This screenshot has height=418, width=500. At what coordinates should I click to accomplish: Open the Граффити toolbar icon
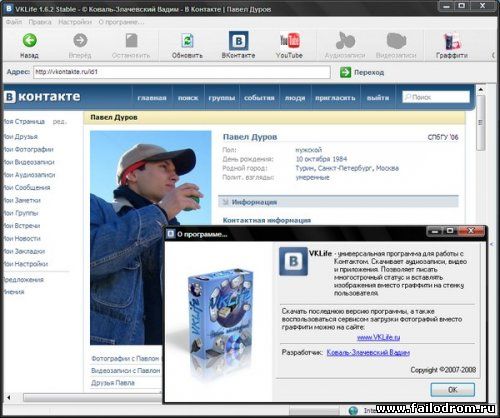coord(452,41)
